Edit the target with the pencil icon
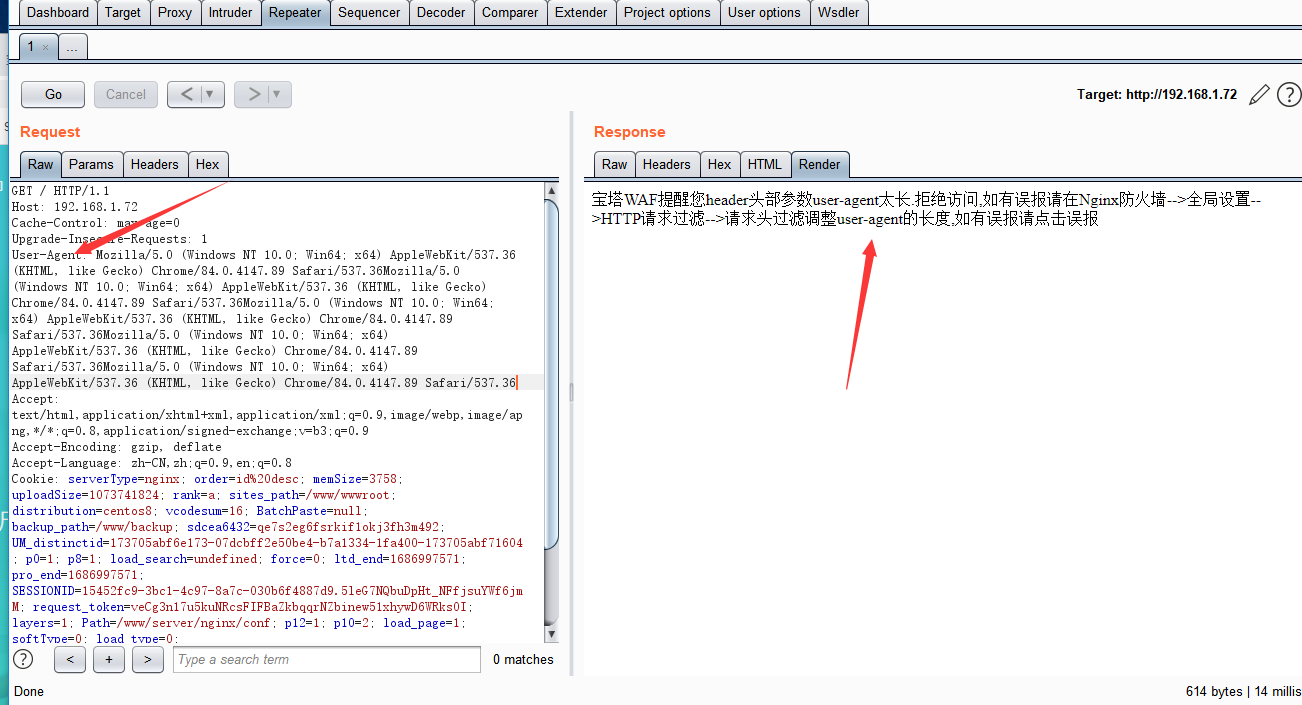Viewport: 1302px width, 705px height. pyautogui.click(x=1260, y=94)
